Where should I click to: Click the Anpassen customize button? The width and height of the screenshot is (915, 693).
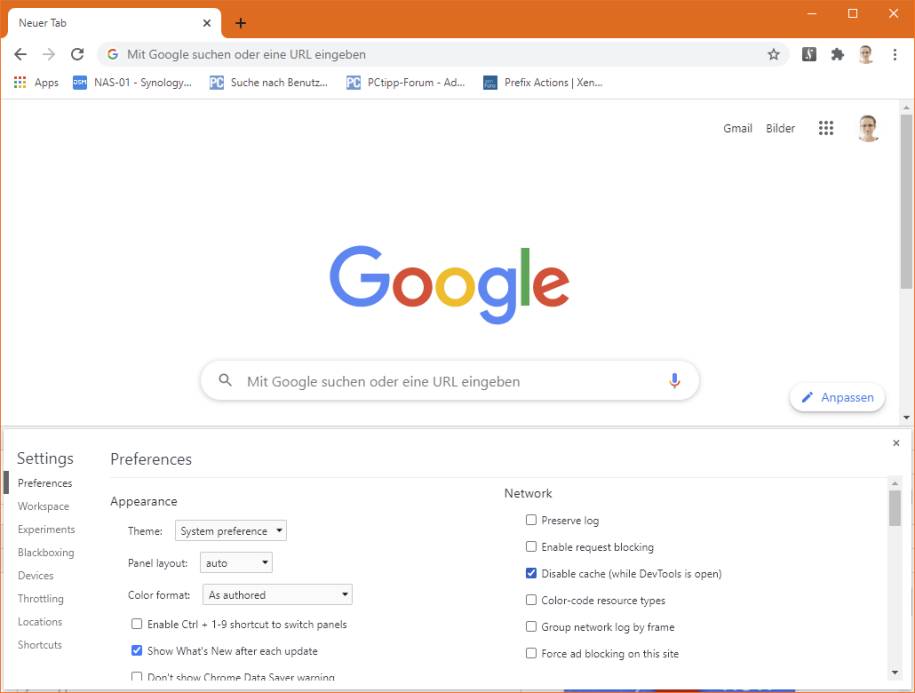click(837, 397)
